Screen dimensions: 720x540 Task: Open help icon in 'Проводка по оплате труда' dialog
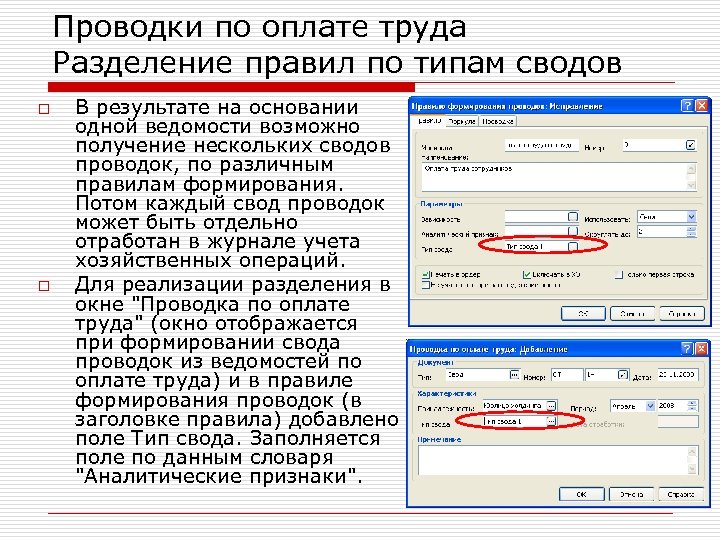(686, 349)
